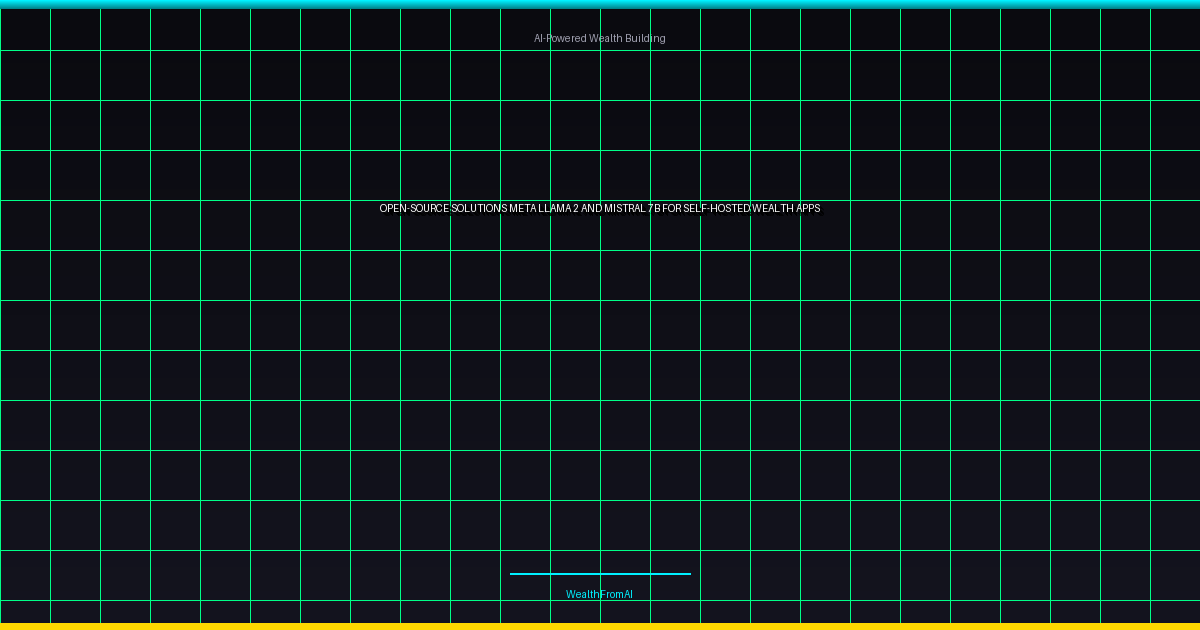1200x630 pixels.
Task: Click the word FOR in the headline
Action: tap(672, 208)
